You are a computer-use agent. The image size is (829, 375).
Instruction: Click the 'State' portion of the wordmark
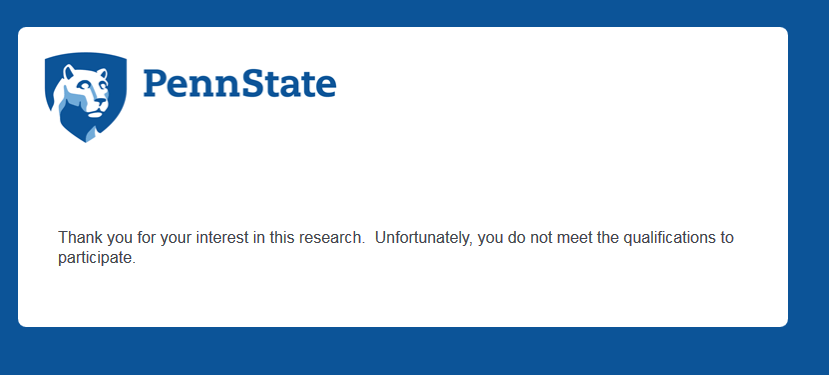click(x=289, y=84)
